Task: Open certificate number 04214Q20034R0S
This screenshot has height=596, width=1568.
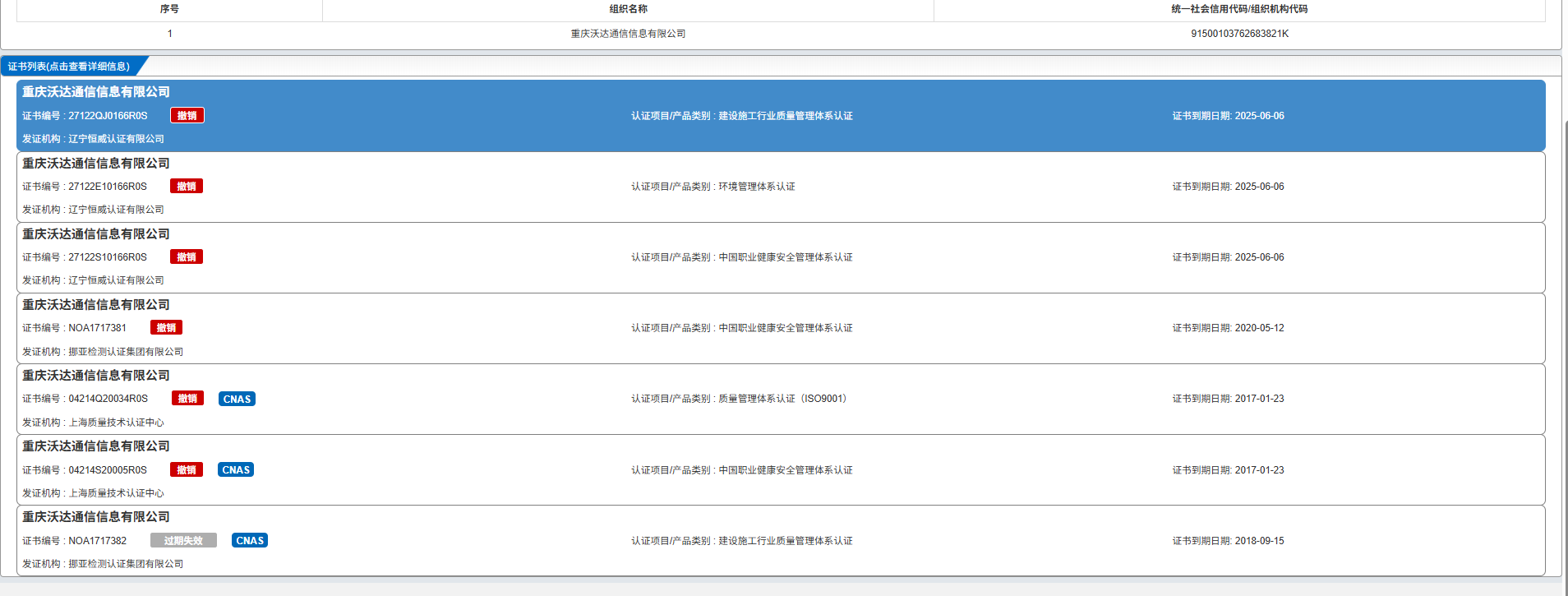Action: (108, 399)
